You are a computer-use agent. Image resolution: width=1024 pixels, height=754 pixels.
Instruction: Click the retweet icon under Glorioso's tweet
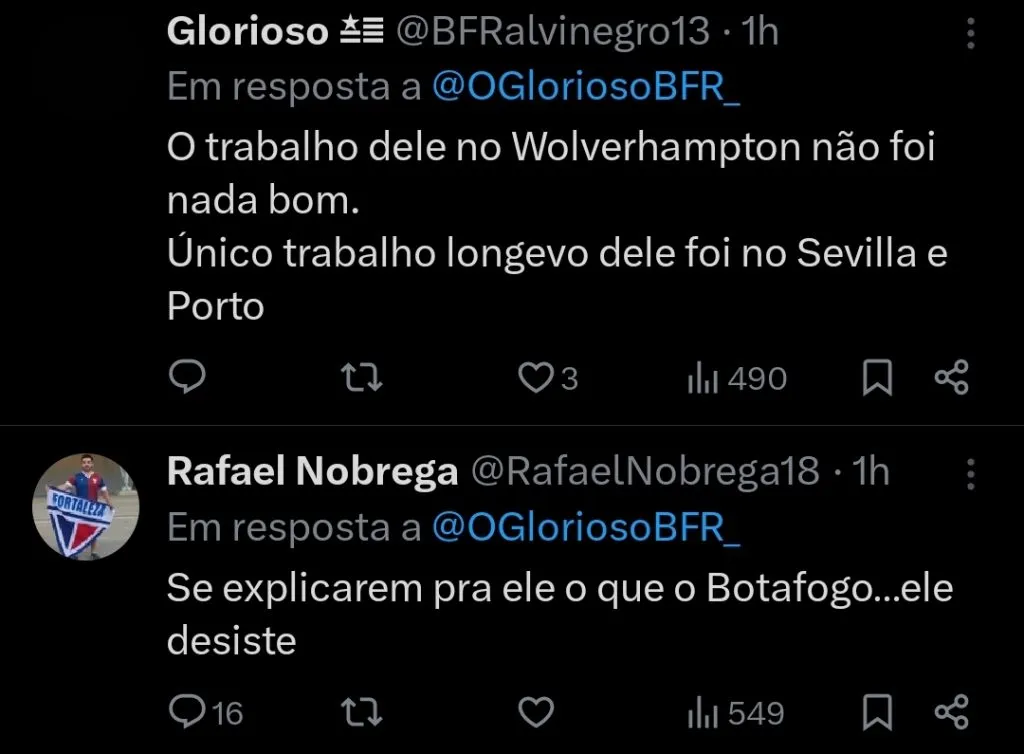coord(360,378)
